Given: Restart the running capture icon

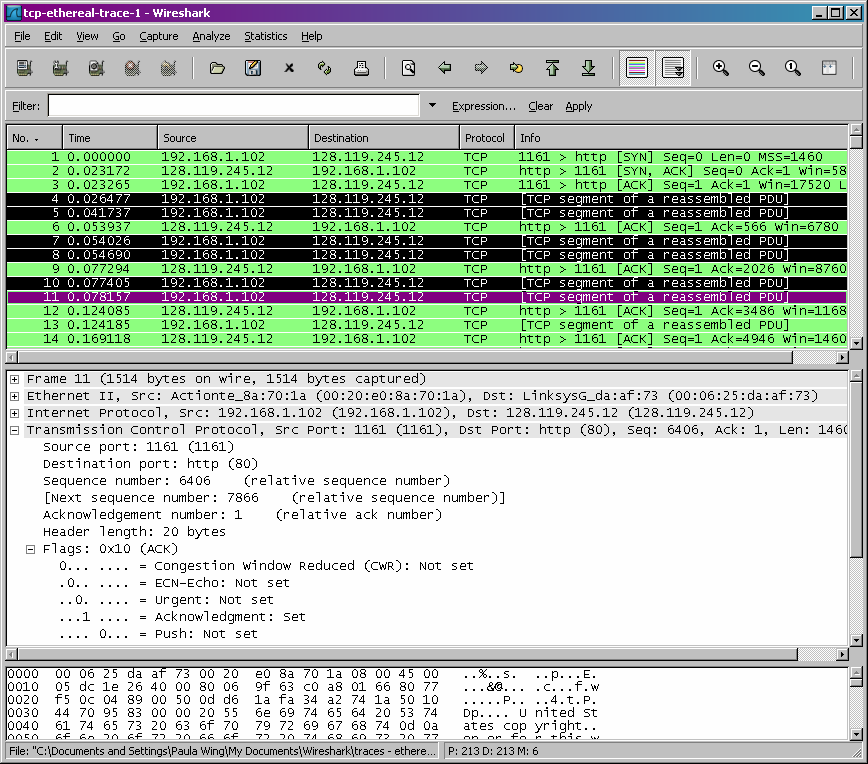Looking at the screenshot, I should (168, 68).
